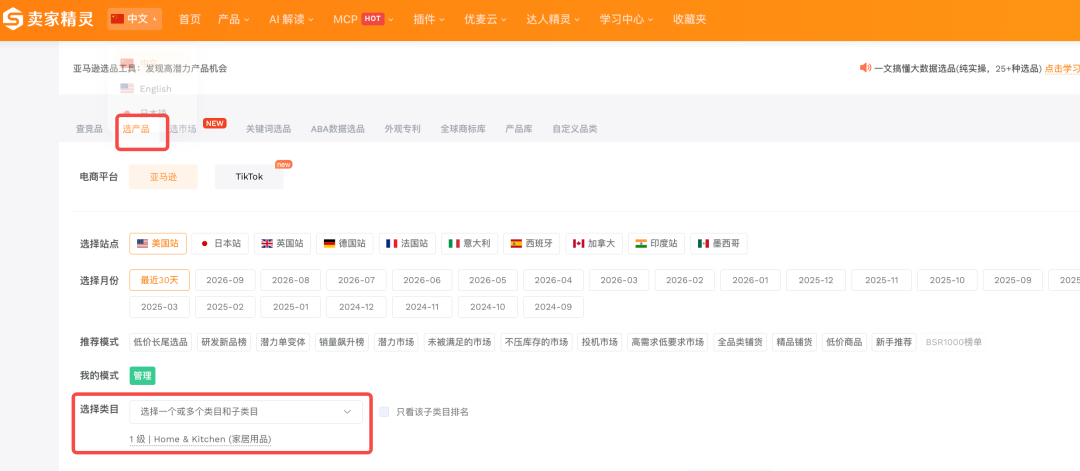Choose month 2026-06
Image resolution: width=1080 pixels, height=471 pixels.
coord(422,280)
